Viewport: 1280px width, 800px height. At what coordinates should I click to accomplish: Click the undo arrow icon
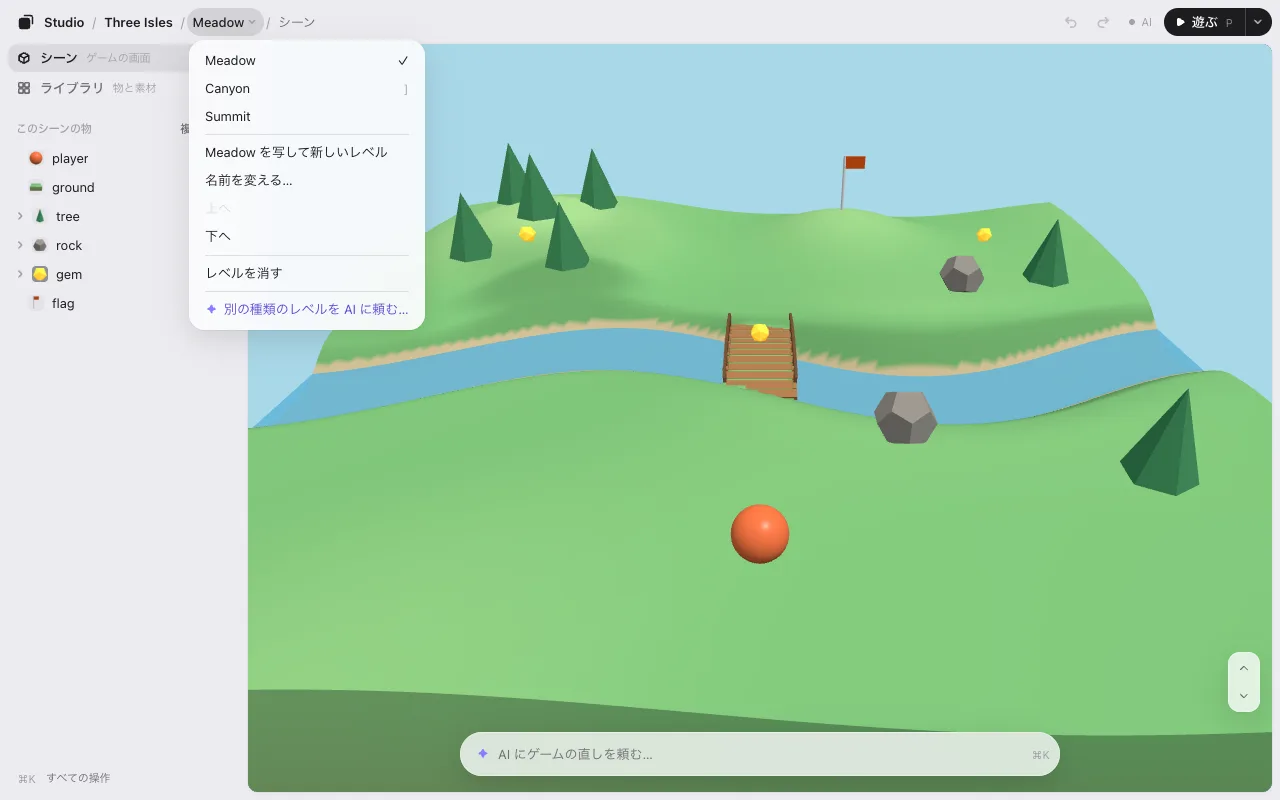click(1071, 22)
